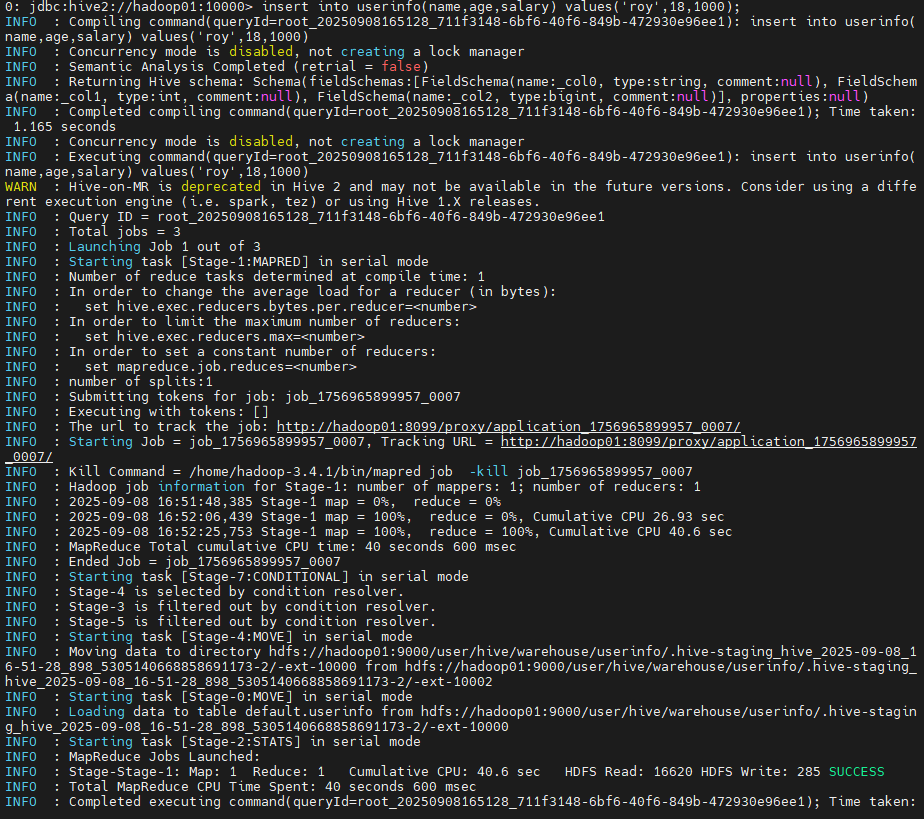Click the 'Executing command(queryId=' line
Screen dimensions: 924x819
461,164
